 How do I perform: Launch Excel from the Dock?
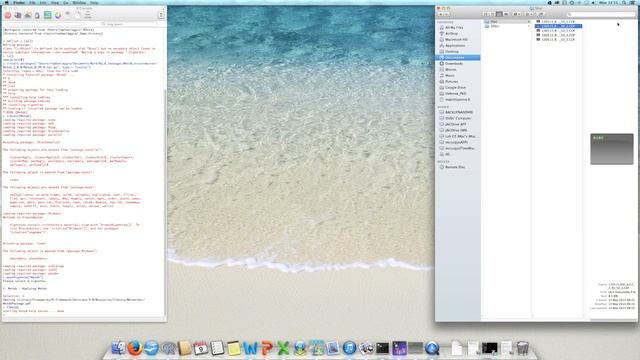coord(283,348)
